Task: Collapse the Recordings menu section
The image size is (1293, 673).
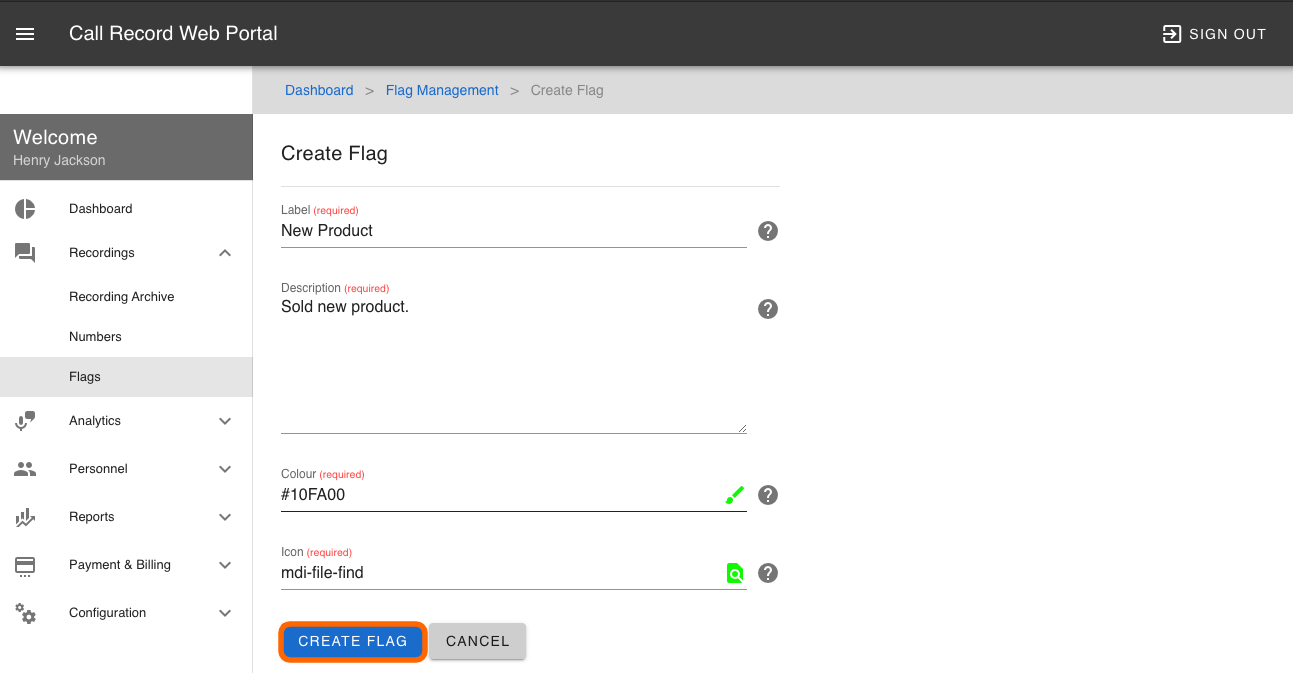Action: point(225,253)
